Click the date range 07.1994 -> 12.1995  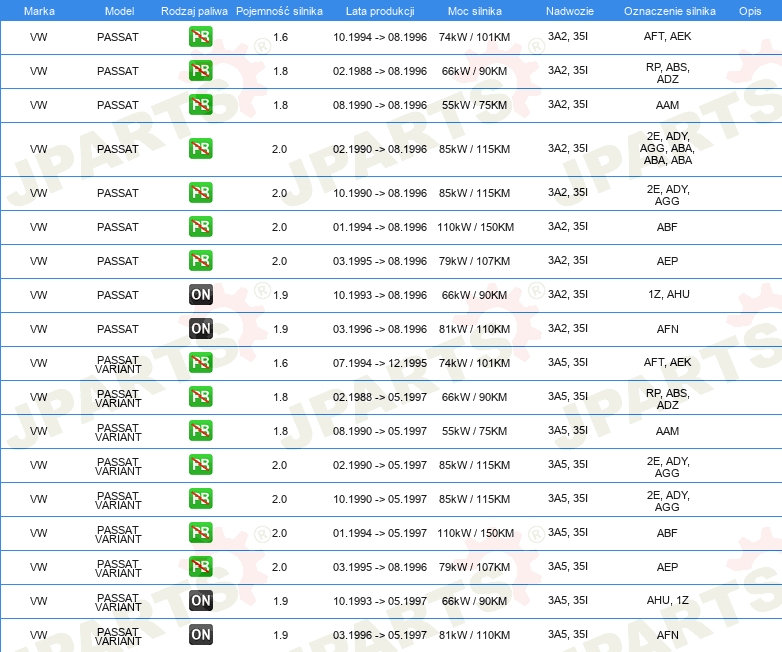click(380, 363)
